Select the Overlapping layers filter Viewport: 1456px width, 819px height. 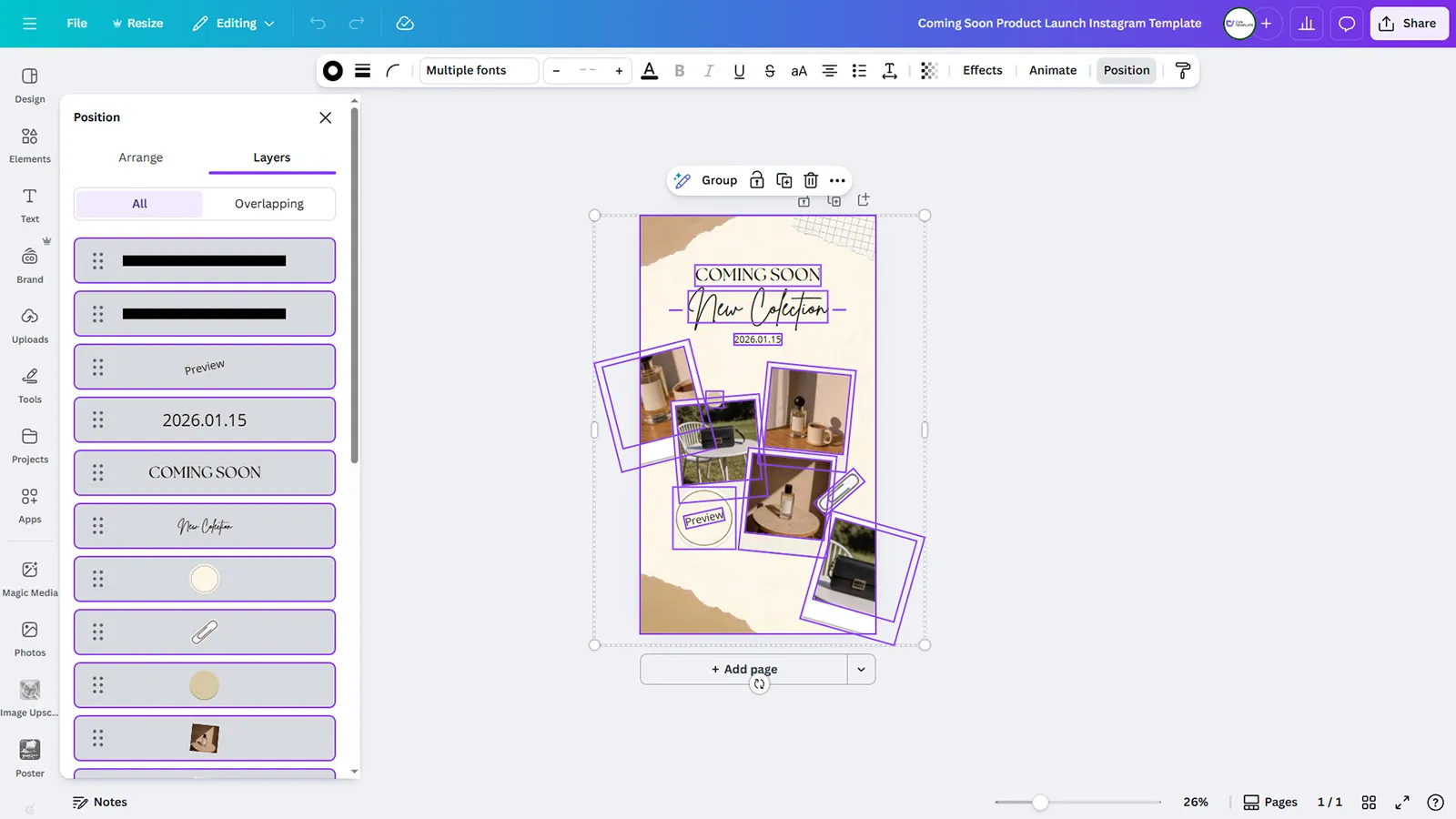coord(268,204)
